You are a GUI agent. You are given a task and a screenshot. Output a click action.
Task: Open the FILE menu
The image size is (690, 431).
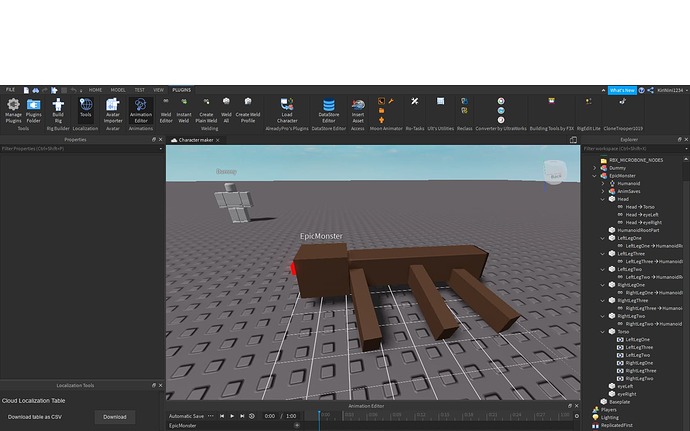[x=10, y=90]
